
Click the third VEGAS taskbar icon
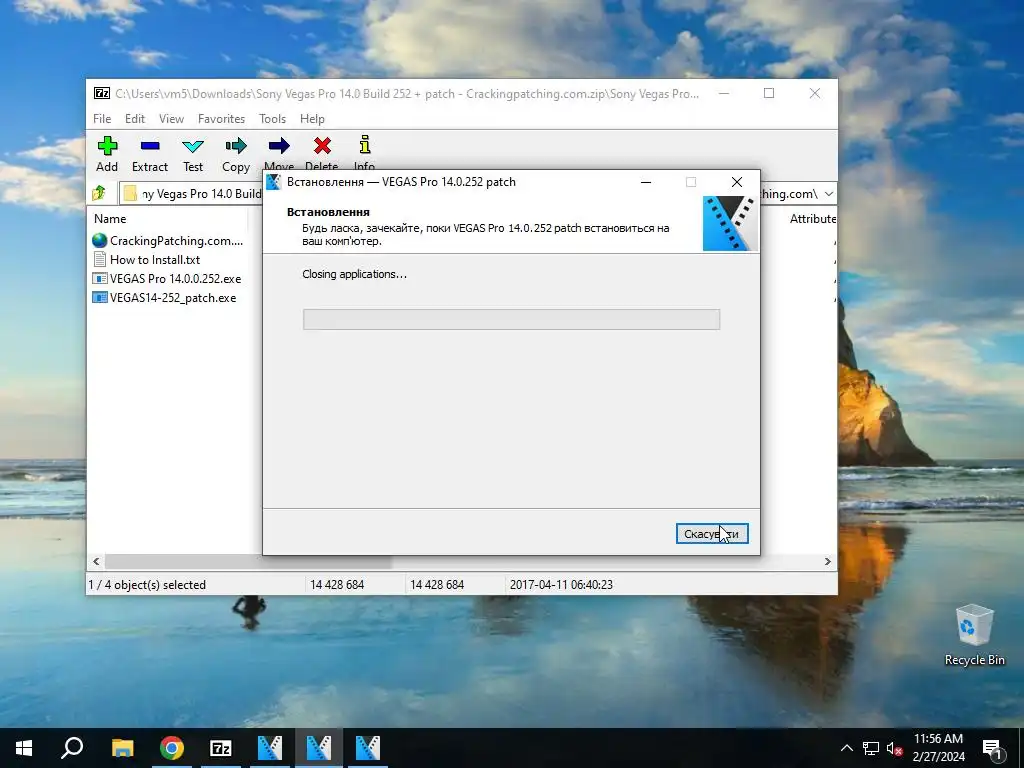coord(368,748)
